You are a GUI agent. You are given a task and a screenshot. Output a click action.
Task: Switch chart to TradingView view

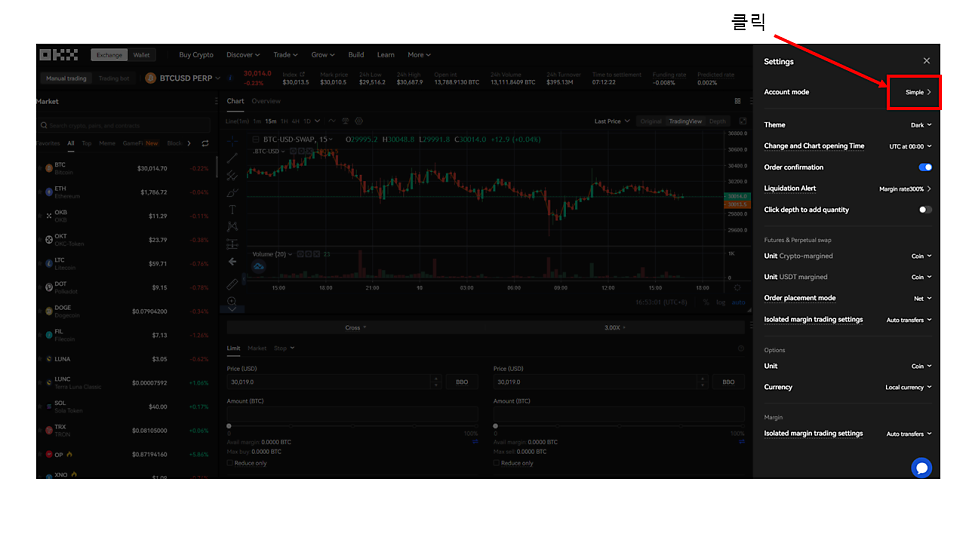(x=685, y=121)
